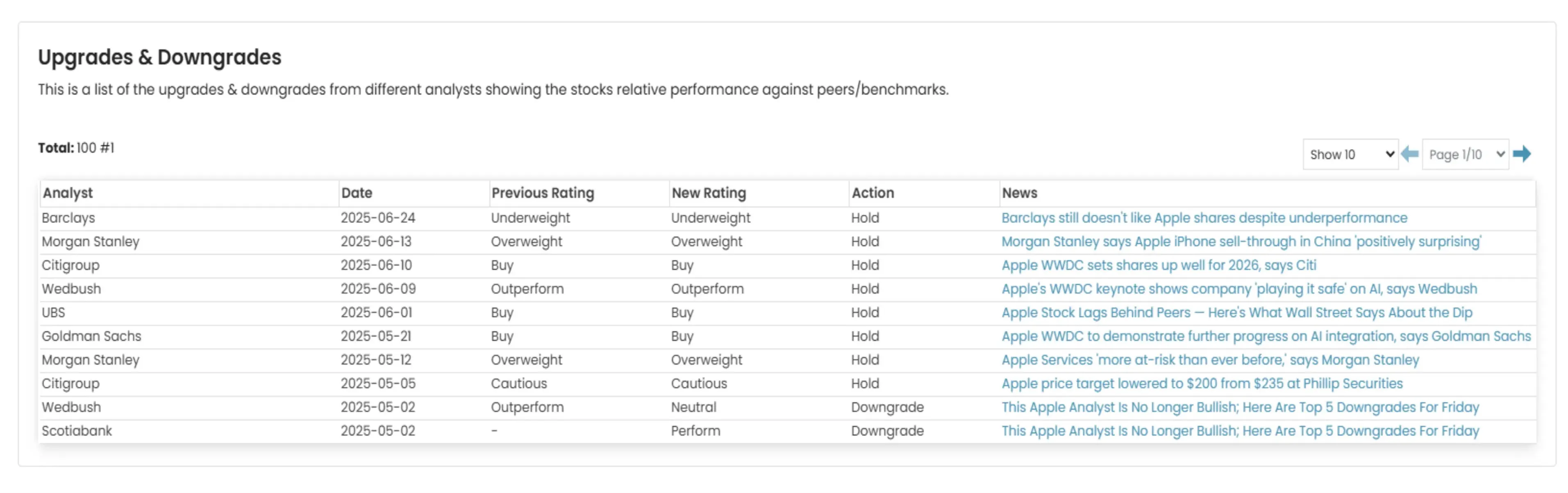
Task: Click the date 2025-05-12
Action: pyautogui.click(x=375, y=360)
